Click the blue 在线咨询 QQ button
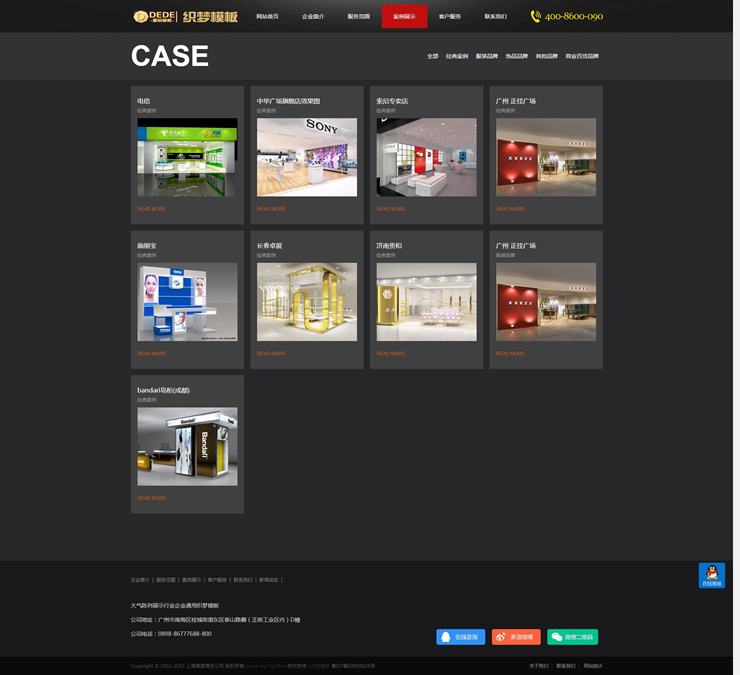The width and height of the screenshot is (740, 675). (460, 637)
